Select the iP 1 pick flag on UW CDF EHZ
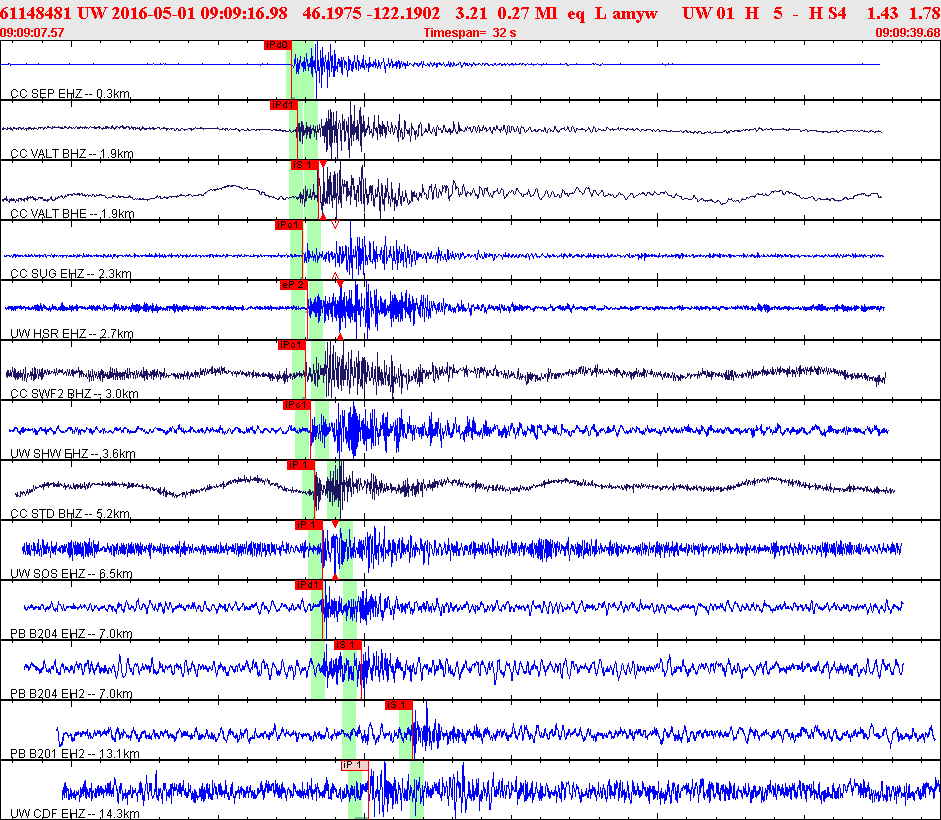This screenshot has width=941, height=820. click(355, 765)
